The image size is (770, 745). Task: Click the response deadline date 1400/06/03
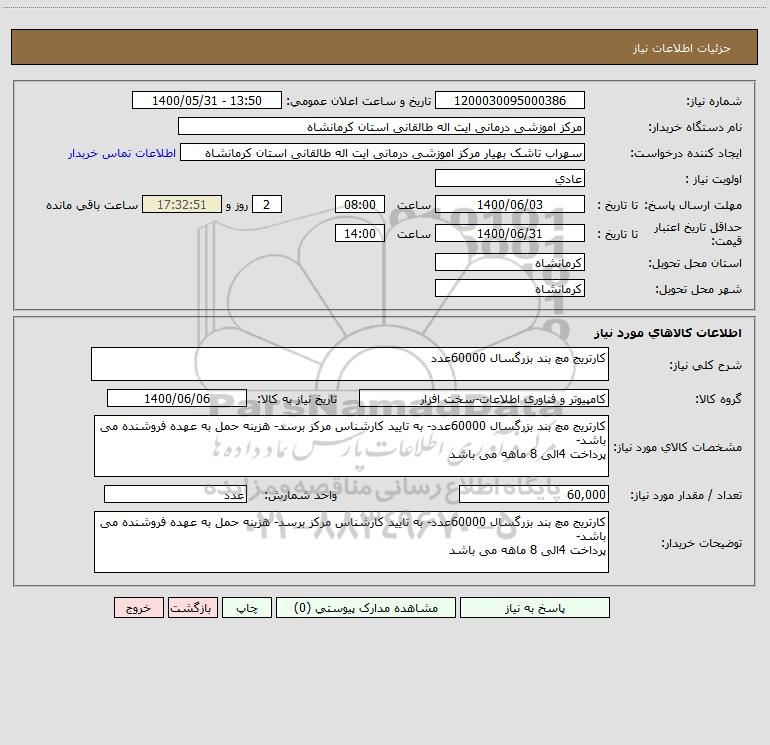click(x=510, y=204)
